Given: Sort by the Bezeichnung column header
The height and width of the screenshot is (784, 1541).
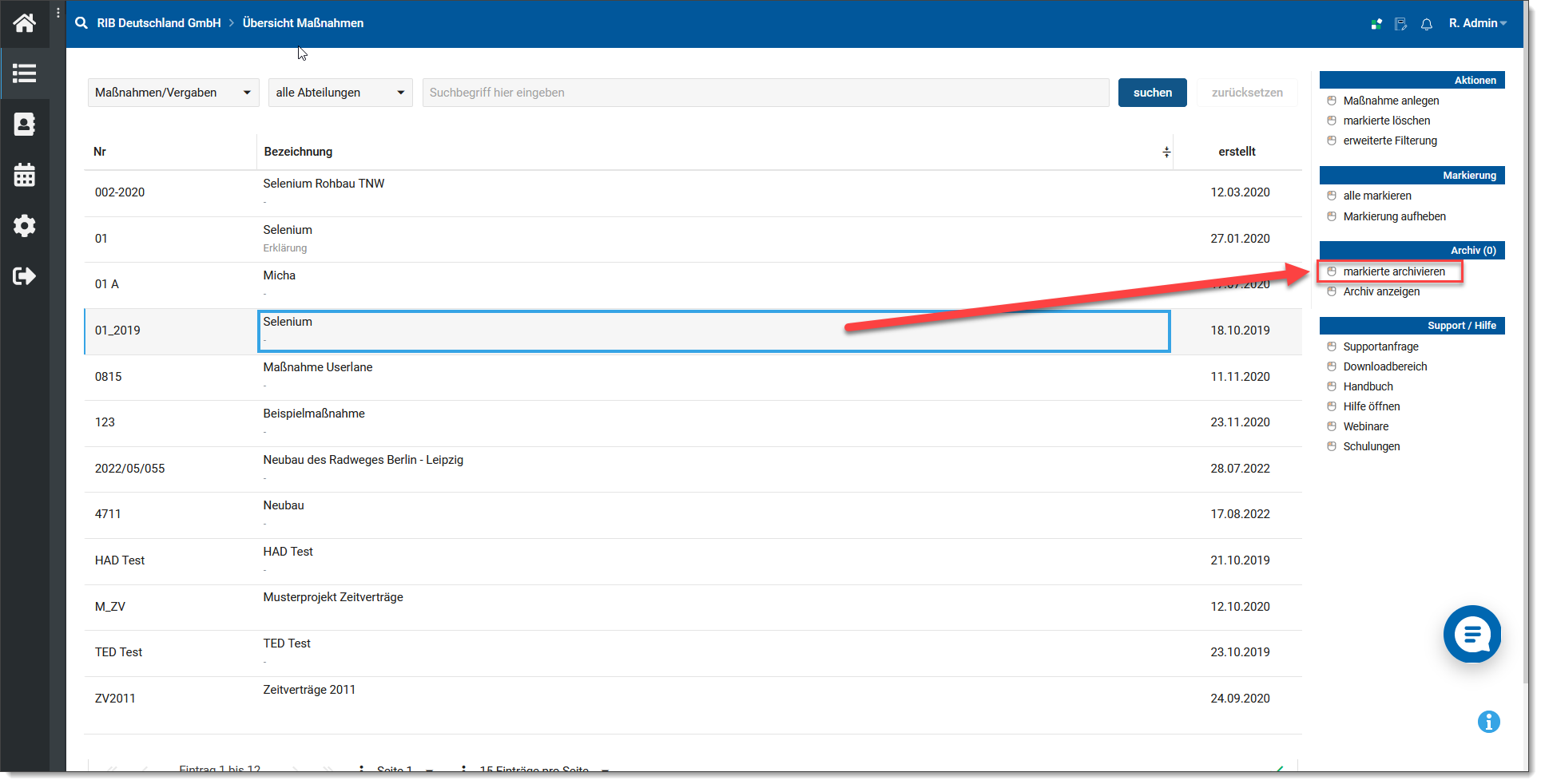Looking at the screenshot, I should (298, 152).
